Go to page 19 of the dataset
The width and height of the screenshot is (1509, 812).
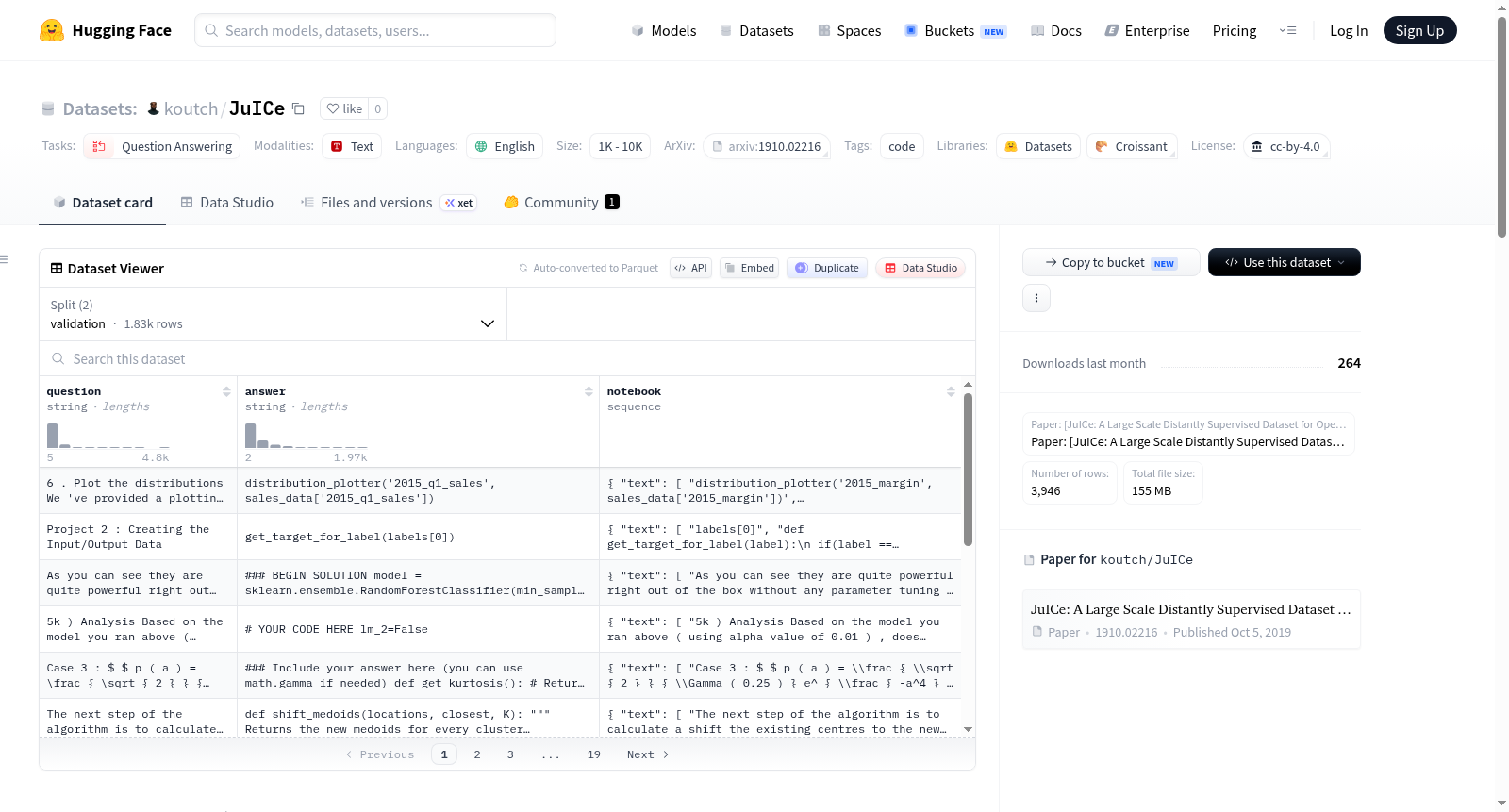(594, 754)
